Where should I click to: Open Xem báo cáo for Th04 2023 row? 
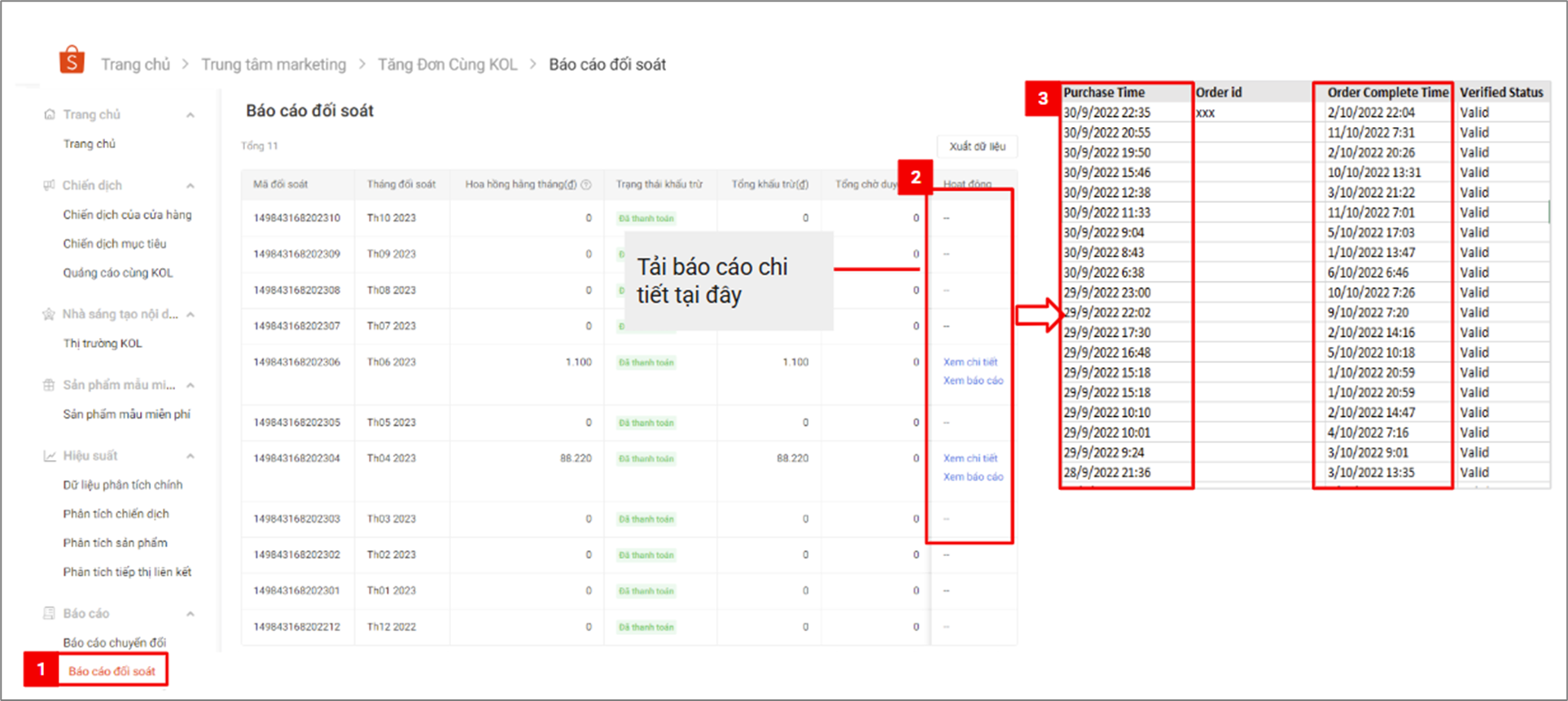pyautogui.click(x=973, y=477)
